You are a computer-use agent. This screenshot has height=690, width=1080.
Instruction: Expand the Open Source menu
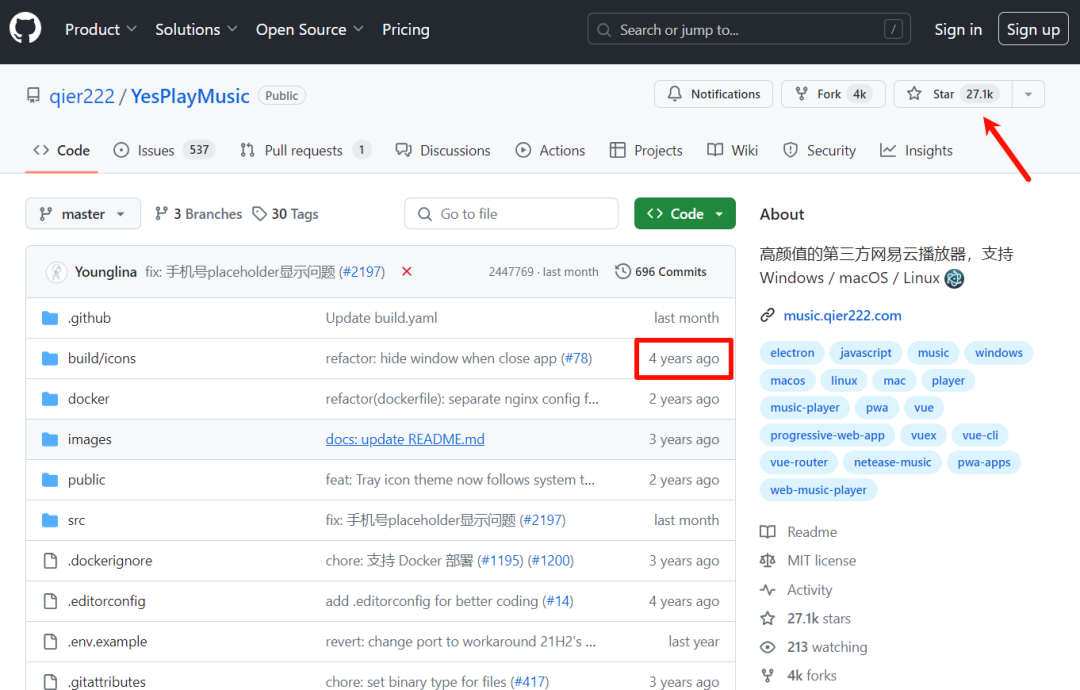click(309, 30)
